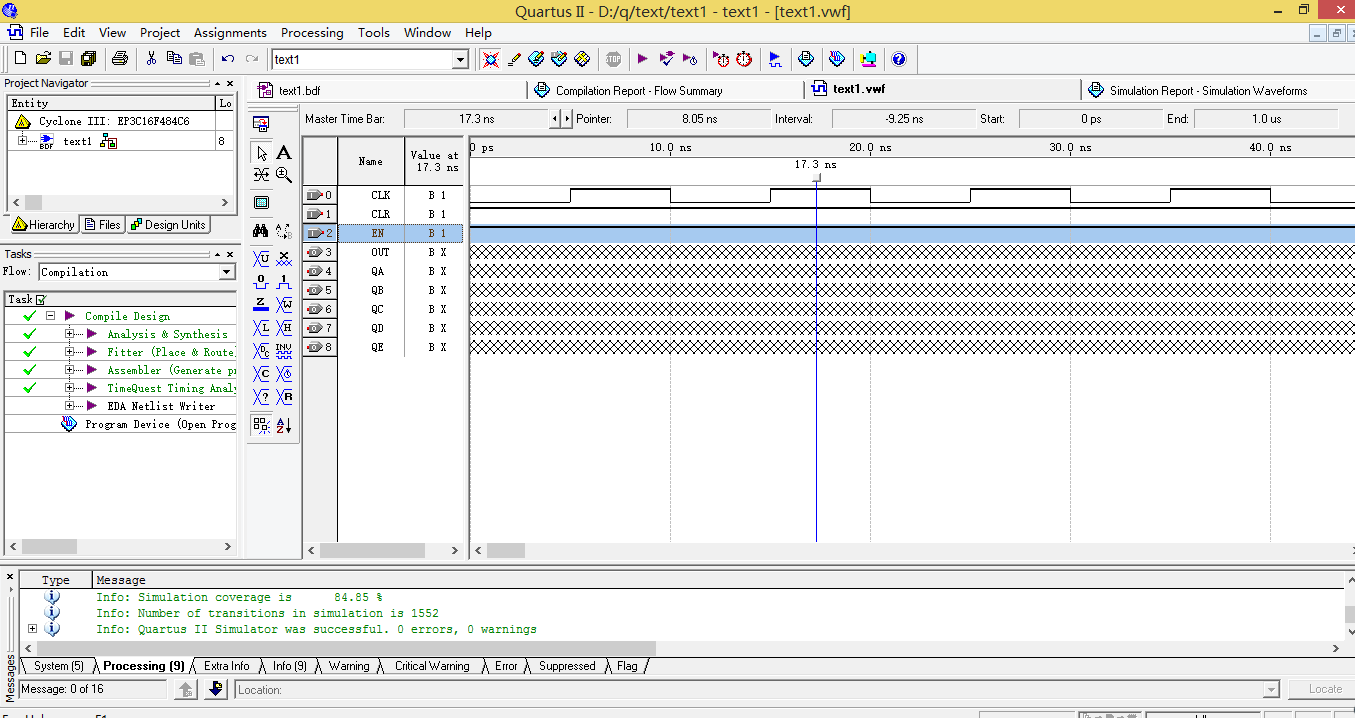This screenshot has width=1355, height=718.
Task: Expand the TimeQuest Timing Analysis task
Action: [69, 388]
